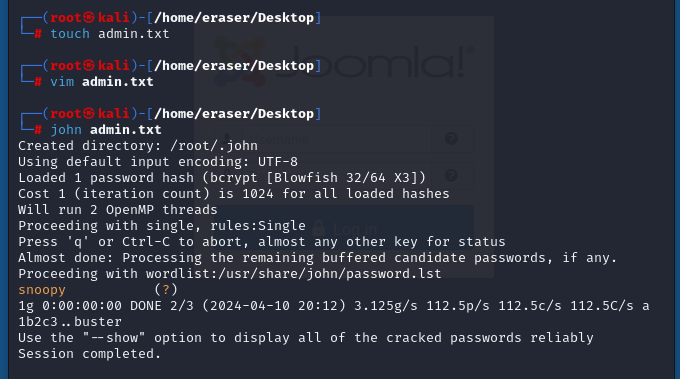Click the 'touch admin.txt' command text
Viewport: 680px width, 379px height.
(x=110, y=34)
